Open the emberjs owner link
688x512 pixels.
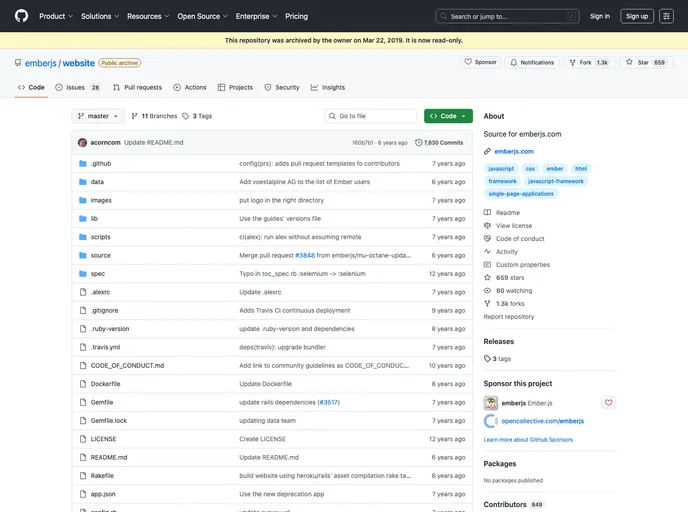[41, 63]
